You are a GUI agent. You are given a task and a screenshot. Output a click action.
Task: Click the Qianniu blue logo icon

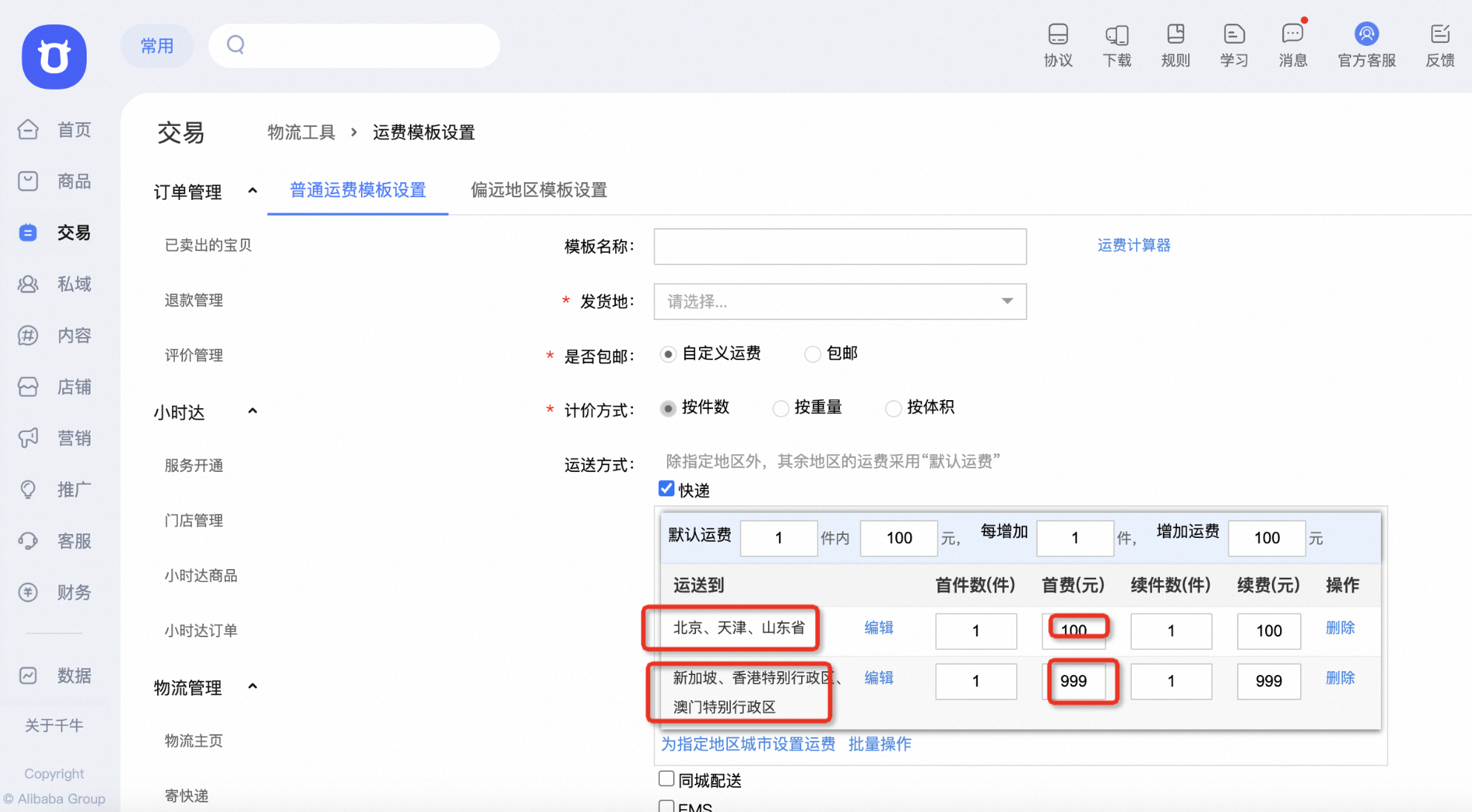(54, 57)
